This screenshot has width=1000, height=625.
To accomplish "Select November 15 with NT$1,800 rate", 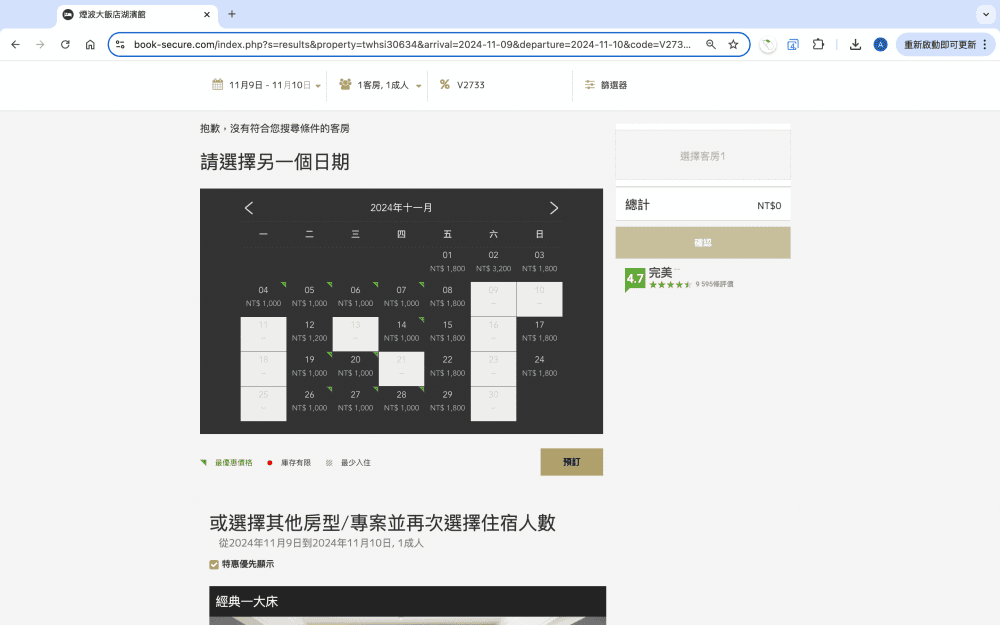I will pyautogui.click(x=447, y=331).
